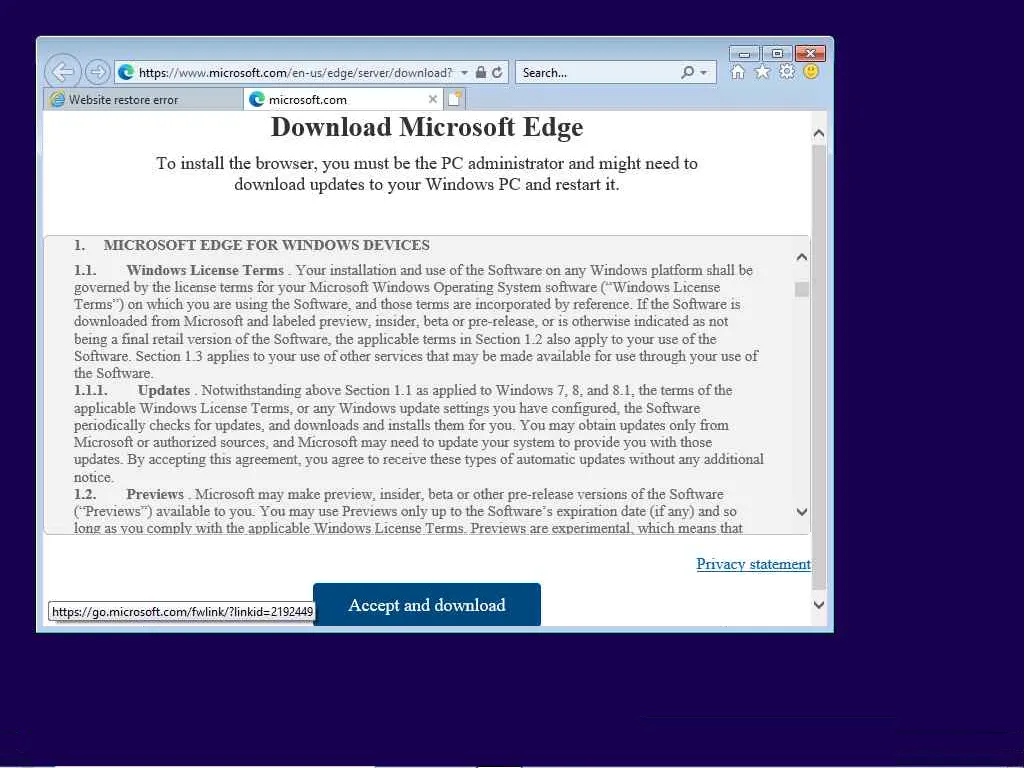
Task: Open the Privacy statement link
Action: (x=753, y=564)
